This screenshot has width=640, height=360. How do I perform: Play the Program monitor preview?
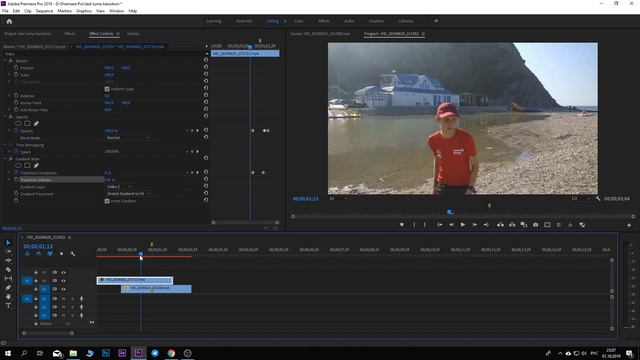coord(463,225)
